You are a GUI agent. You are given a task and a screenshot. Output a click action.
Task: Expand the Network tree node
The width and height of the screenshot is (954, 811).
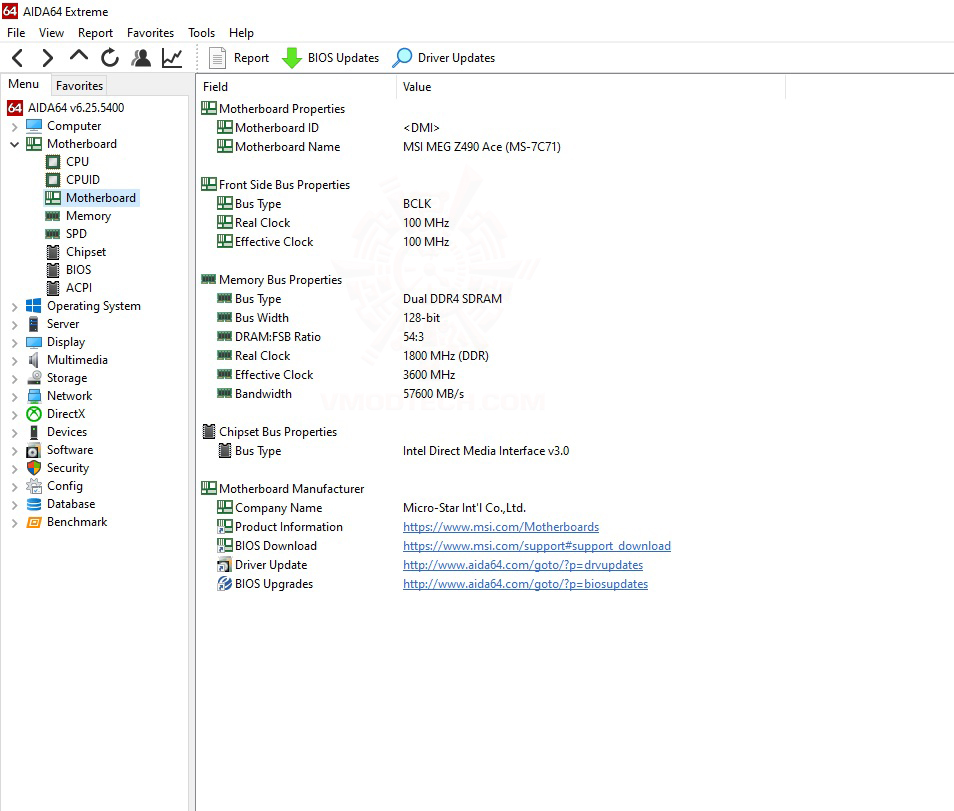click(15, 397)
